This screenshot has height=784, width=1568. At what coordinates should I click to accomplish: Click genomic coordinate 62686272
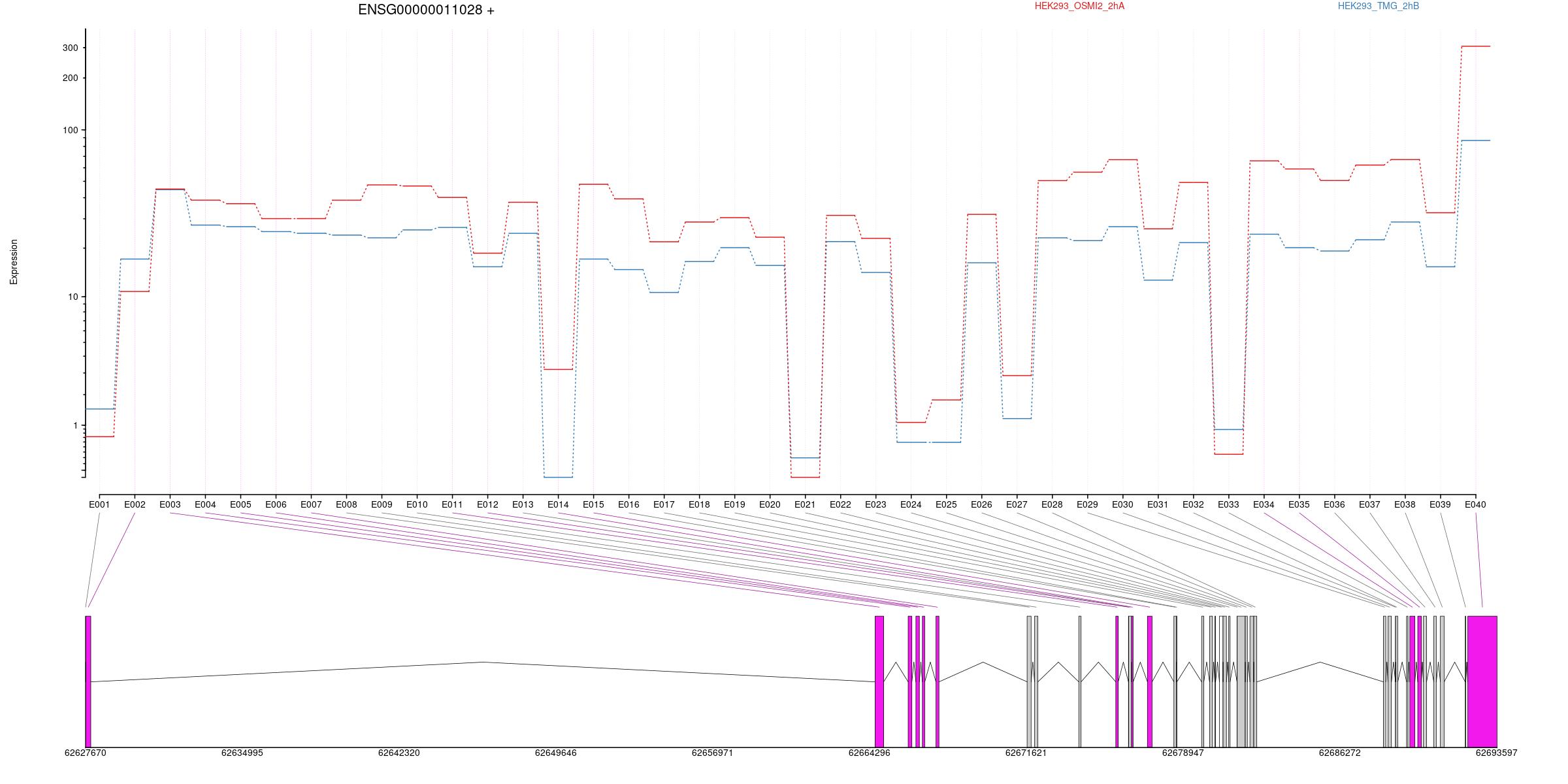[x=1340, y=753]
